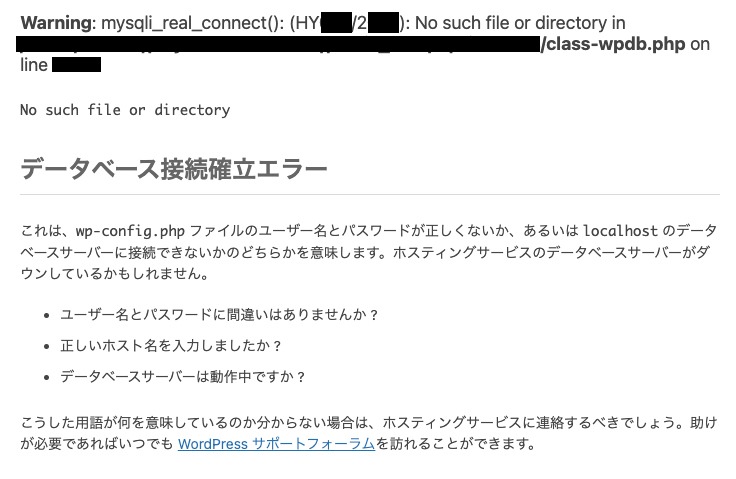Image resolution: width=736 pixels, height=479 pixels.
Task: Click the ユーザー名とパスワード bullet item
Action: point(220,314)
